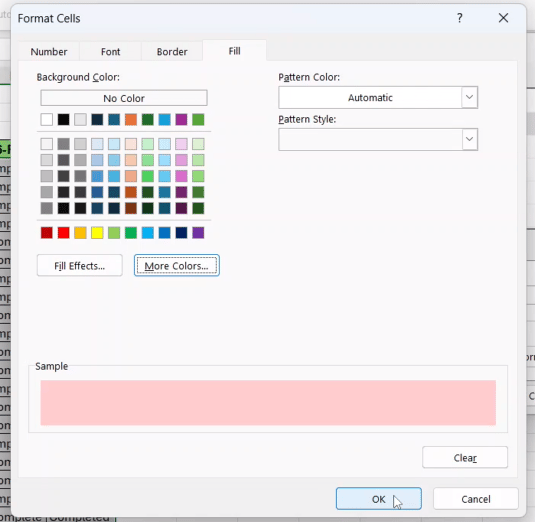The width and height of the screenshot is (535, 522).
Task: Expand the Pattern Color dropdown arrow
Action: 469,97
